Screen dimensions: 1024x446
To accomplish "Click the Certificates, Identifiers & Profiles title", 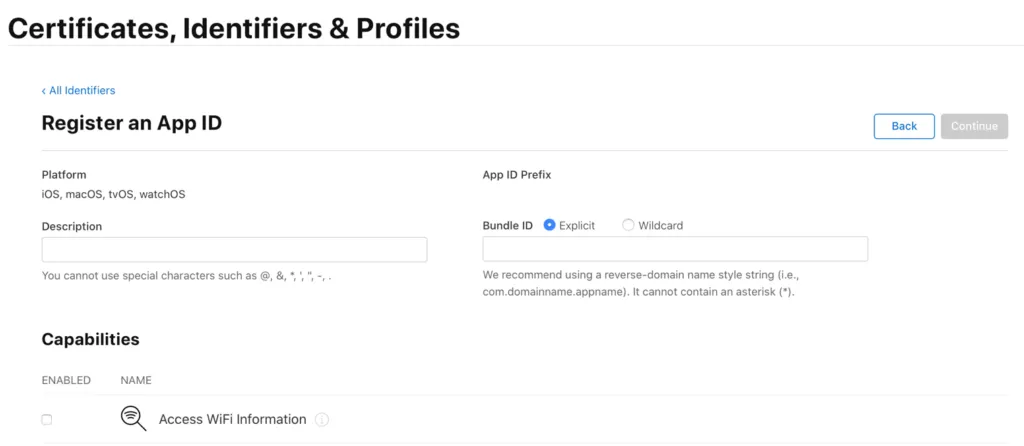I will point(234,28).
